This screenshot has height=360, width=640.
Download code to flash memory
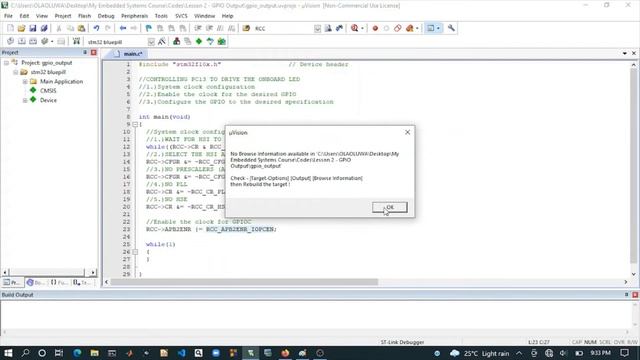coord(76,41)
